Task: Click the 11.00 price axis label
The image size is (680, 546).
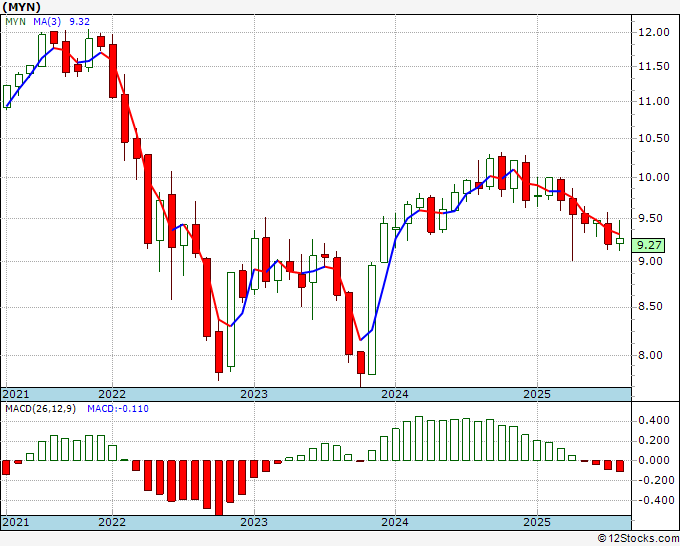Action: coord(654,101)
